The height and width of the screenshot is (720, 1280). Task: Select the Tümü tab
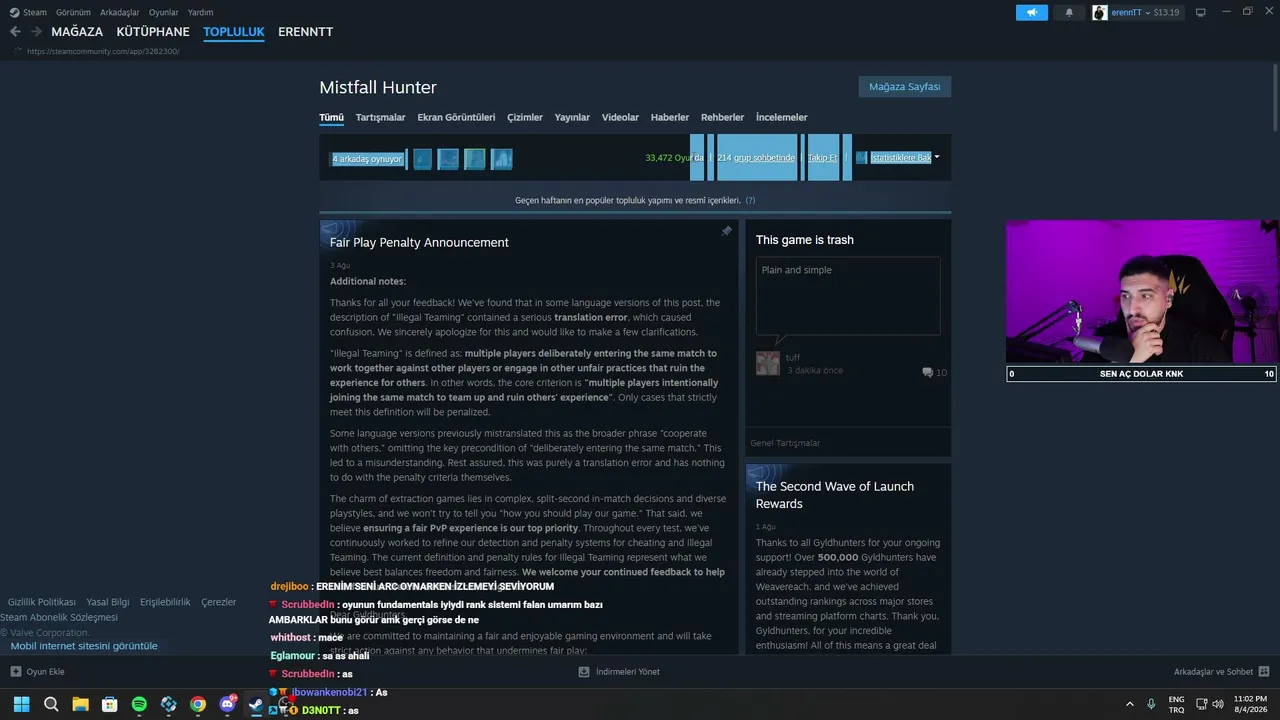(331, 117)
